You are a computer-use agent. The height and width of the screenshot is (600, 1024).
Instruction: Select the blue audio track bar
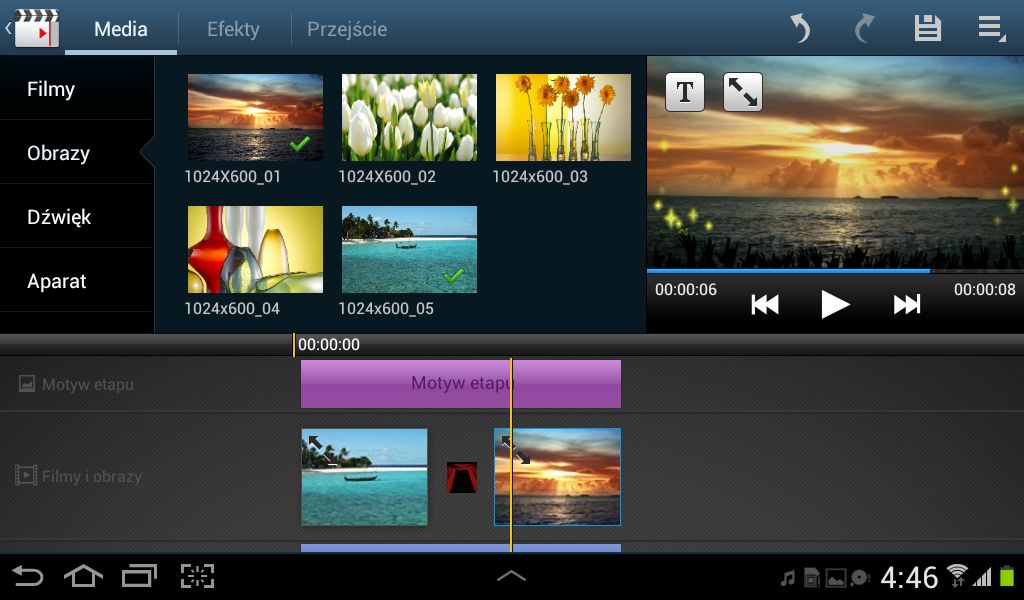(461, 548)
